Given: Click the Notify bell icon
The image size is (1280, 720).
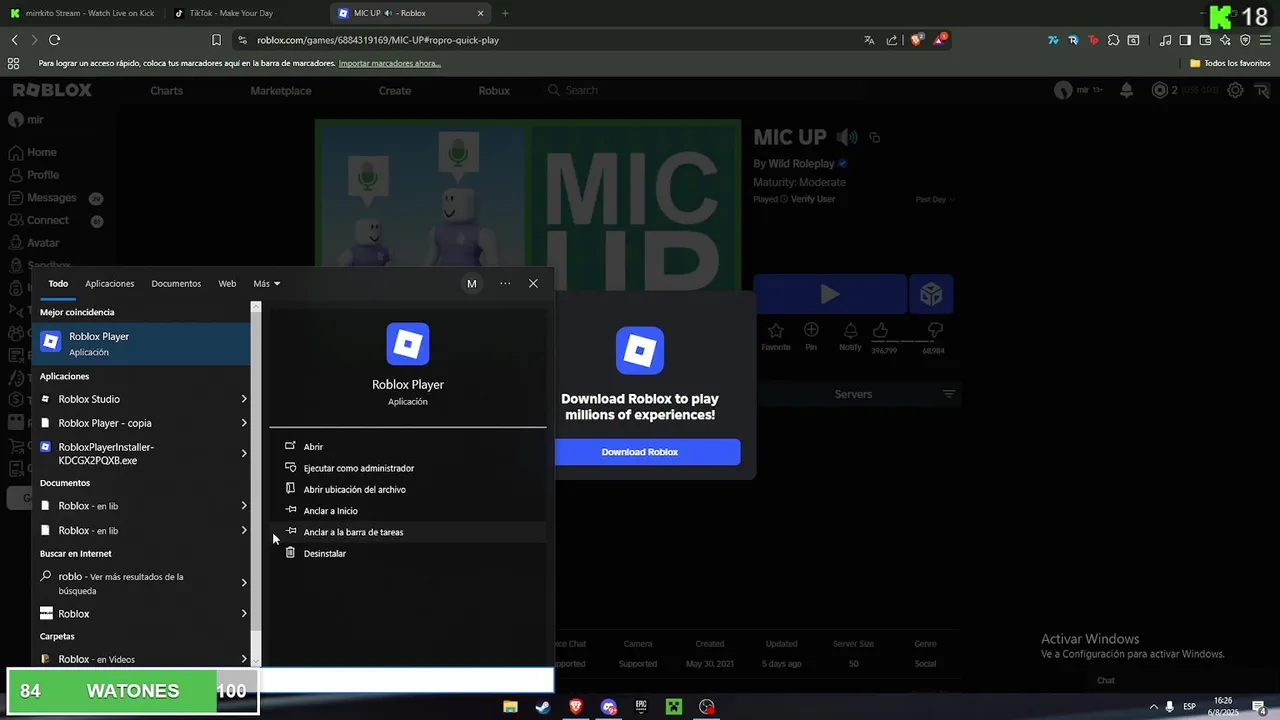Looking at the screenshot, I should [x=850, y=330].
